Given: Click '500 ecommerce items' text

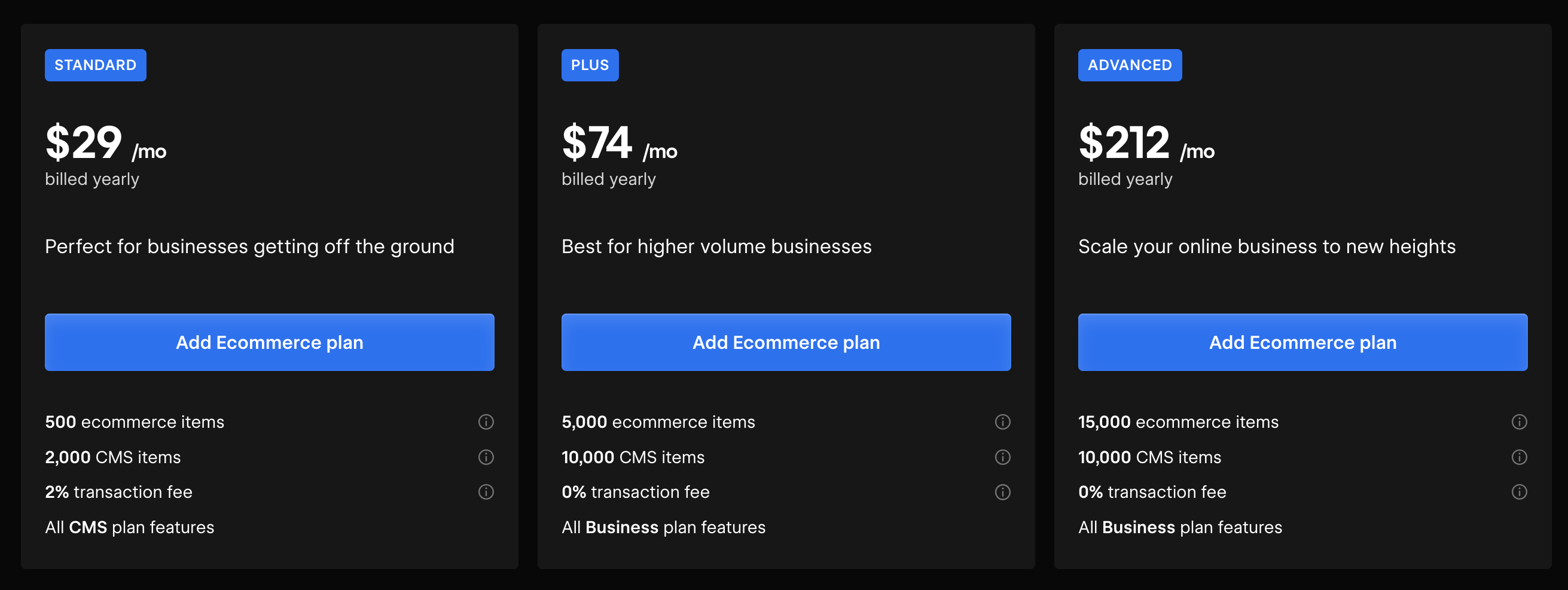Looking at the screenshot, I should pos(135,422).
